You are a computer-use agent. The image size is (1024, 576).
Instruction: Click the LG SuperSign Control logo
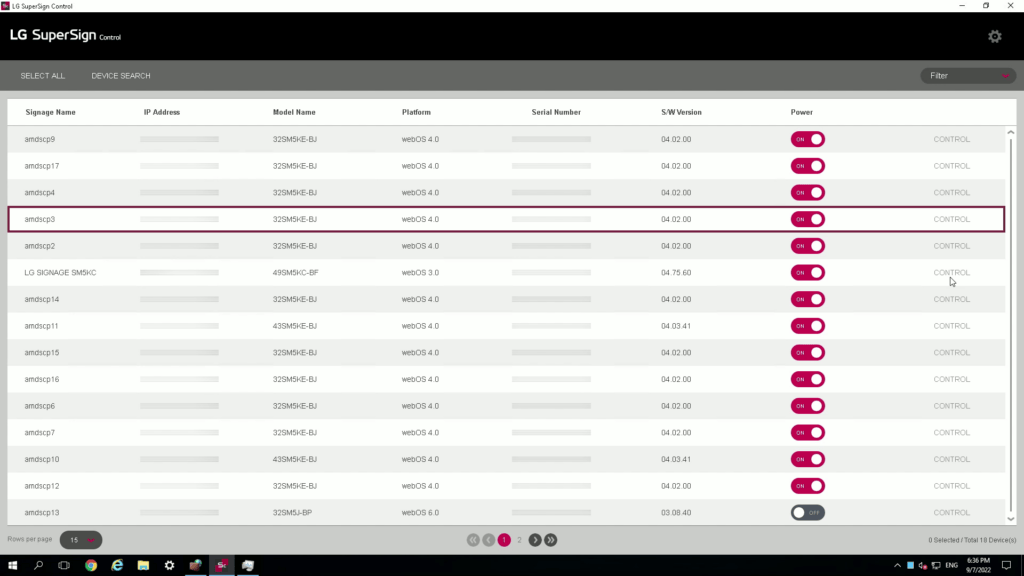[x=65, y=35]
